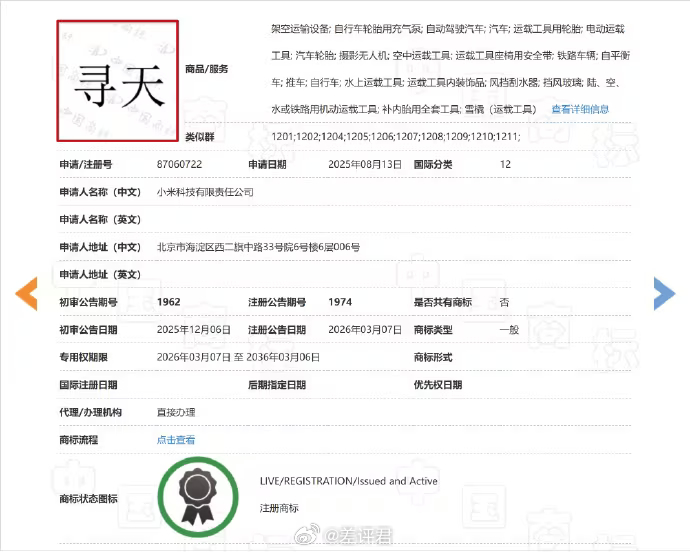Select international class value 12
The width and height of the screenshot is (690, 553).
505,165
